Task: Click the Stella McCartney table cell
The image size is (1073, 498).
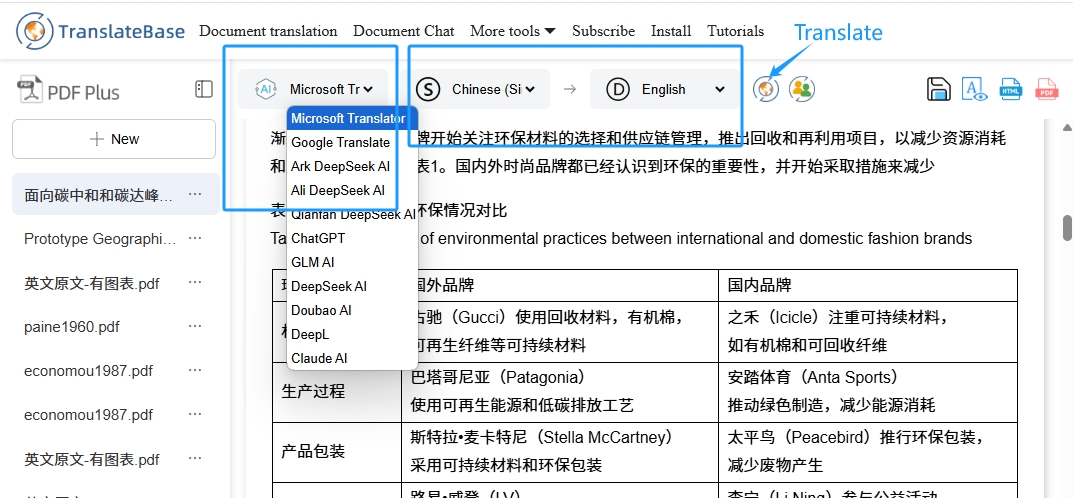Action: pos(560,451)
